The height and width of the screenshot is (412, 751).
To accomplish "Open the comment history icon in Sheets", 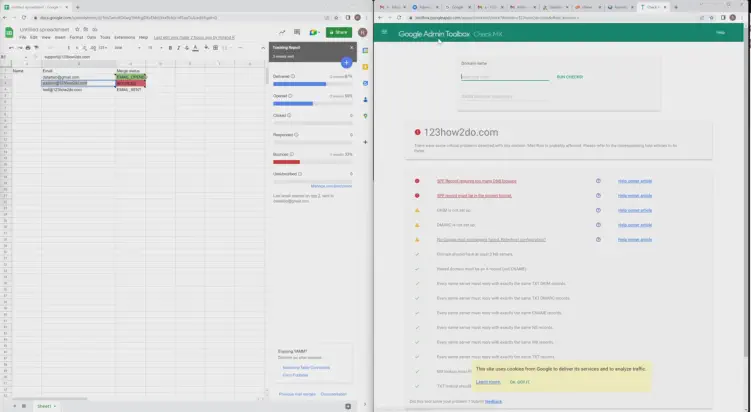I will click(296, 32).
